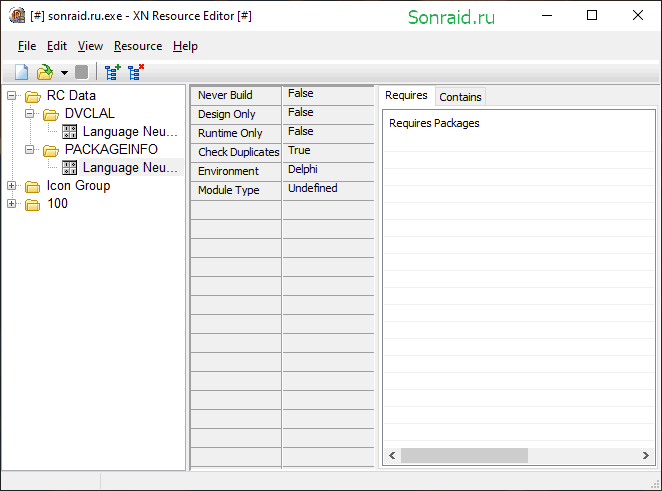Collapse the PACKAGEINFO tree node
The image size is (662, 491).
pyautogui.click(x=30, y=149)
